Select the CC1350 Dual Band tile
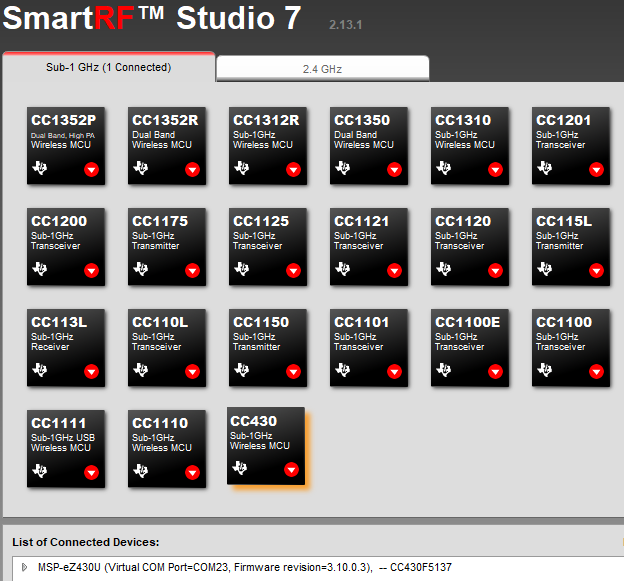Screen dimensions: 624x581 coord(369,146)
